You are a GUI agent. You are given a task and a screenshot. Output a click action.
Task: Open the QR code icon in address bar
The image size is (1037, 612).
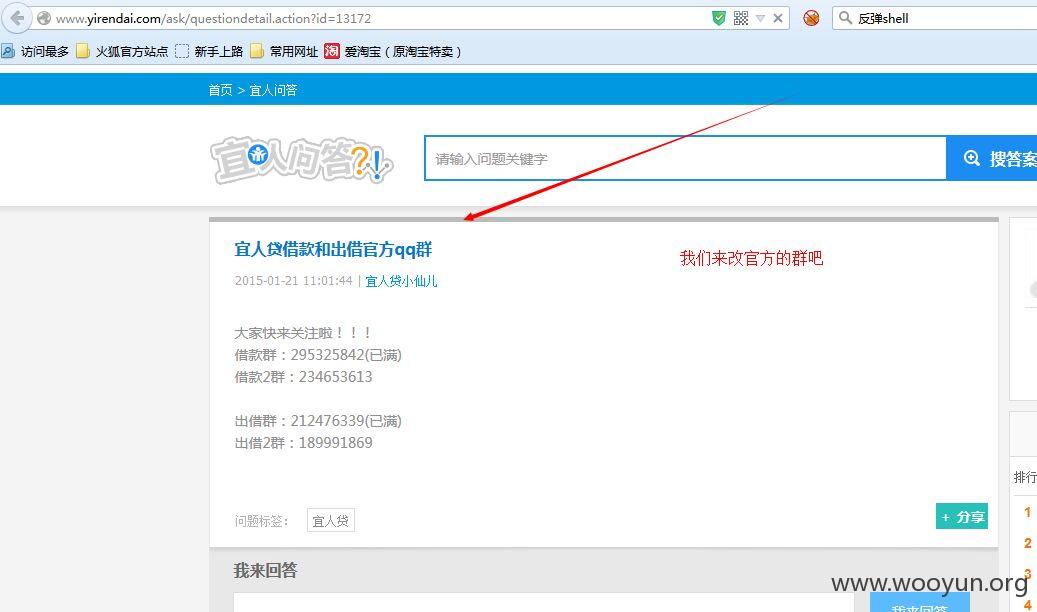click(741, 19)
